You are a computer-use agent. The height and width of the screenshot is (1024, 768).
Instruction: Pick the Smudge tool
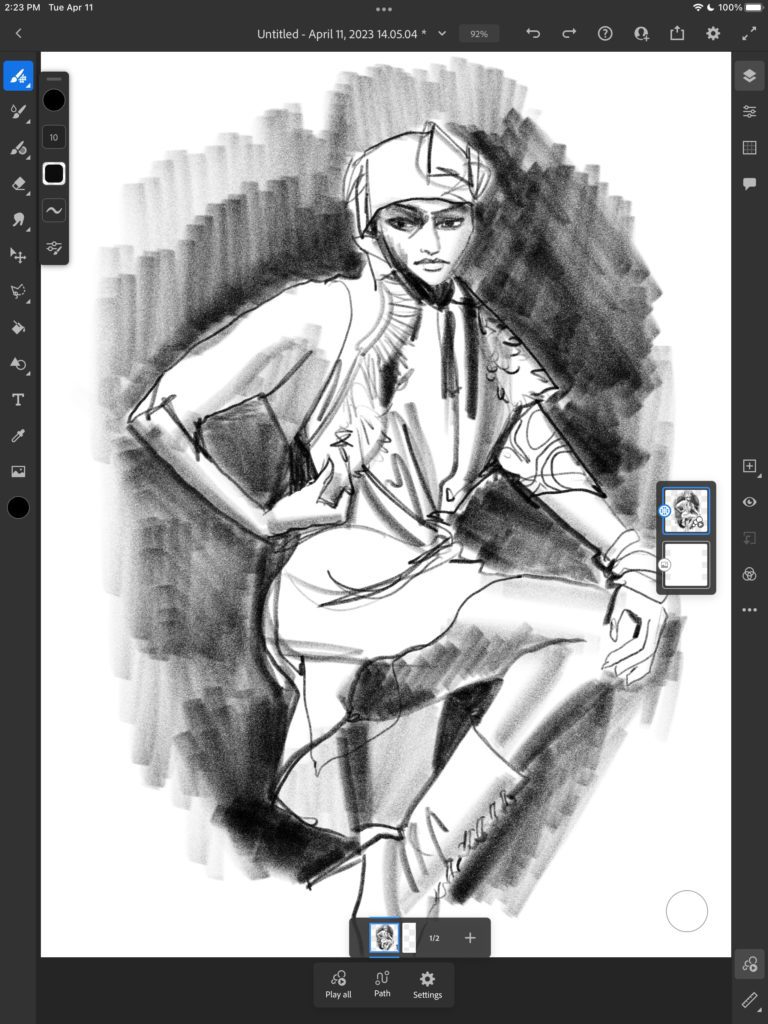[18, 220]
